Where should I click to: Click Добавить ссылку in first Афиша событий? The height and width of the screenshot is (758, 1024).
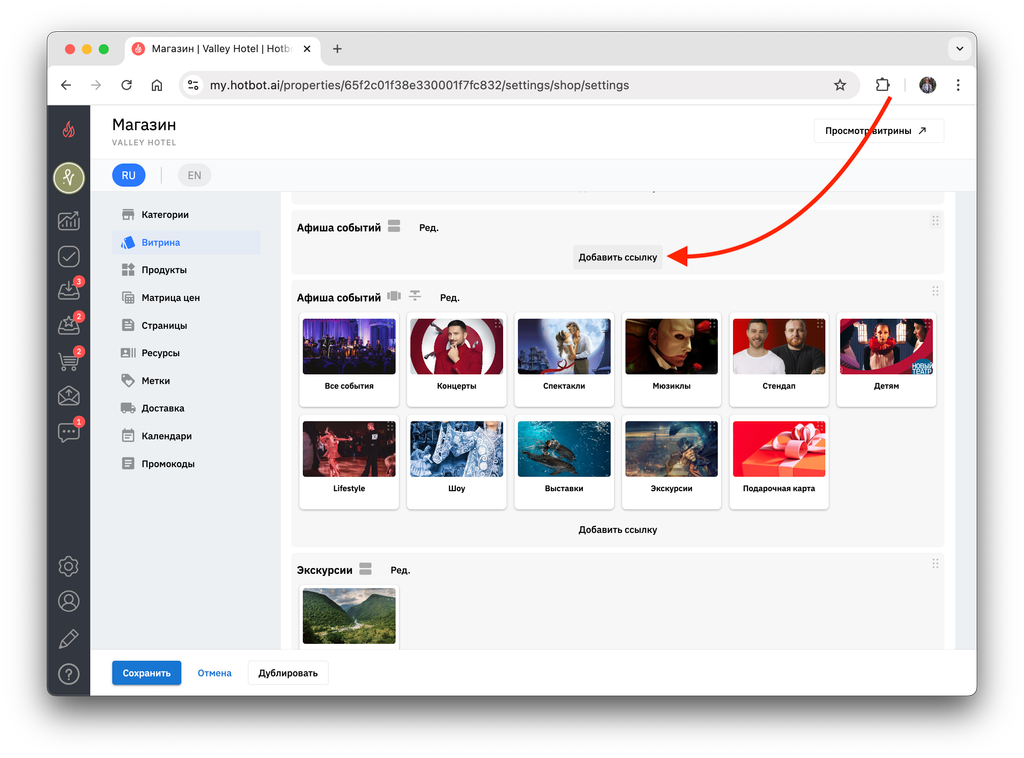pyautogui.click(x=617, y=257)
